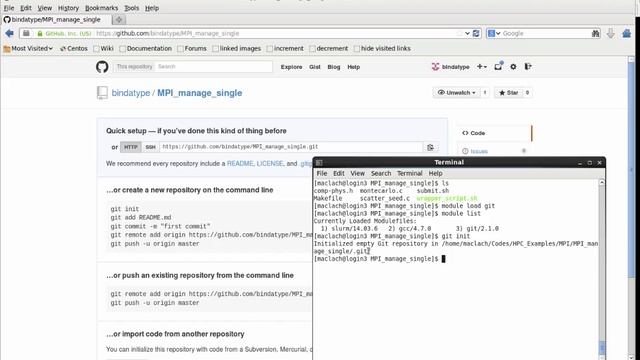Open the Terminal window's Search menu
640x360 pixels.
381,173
